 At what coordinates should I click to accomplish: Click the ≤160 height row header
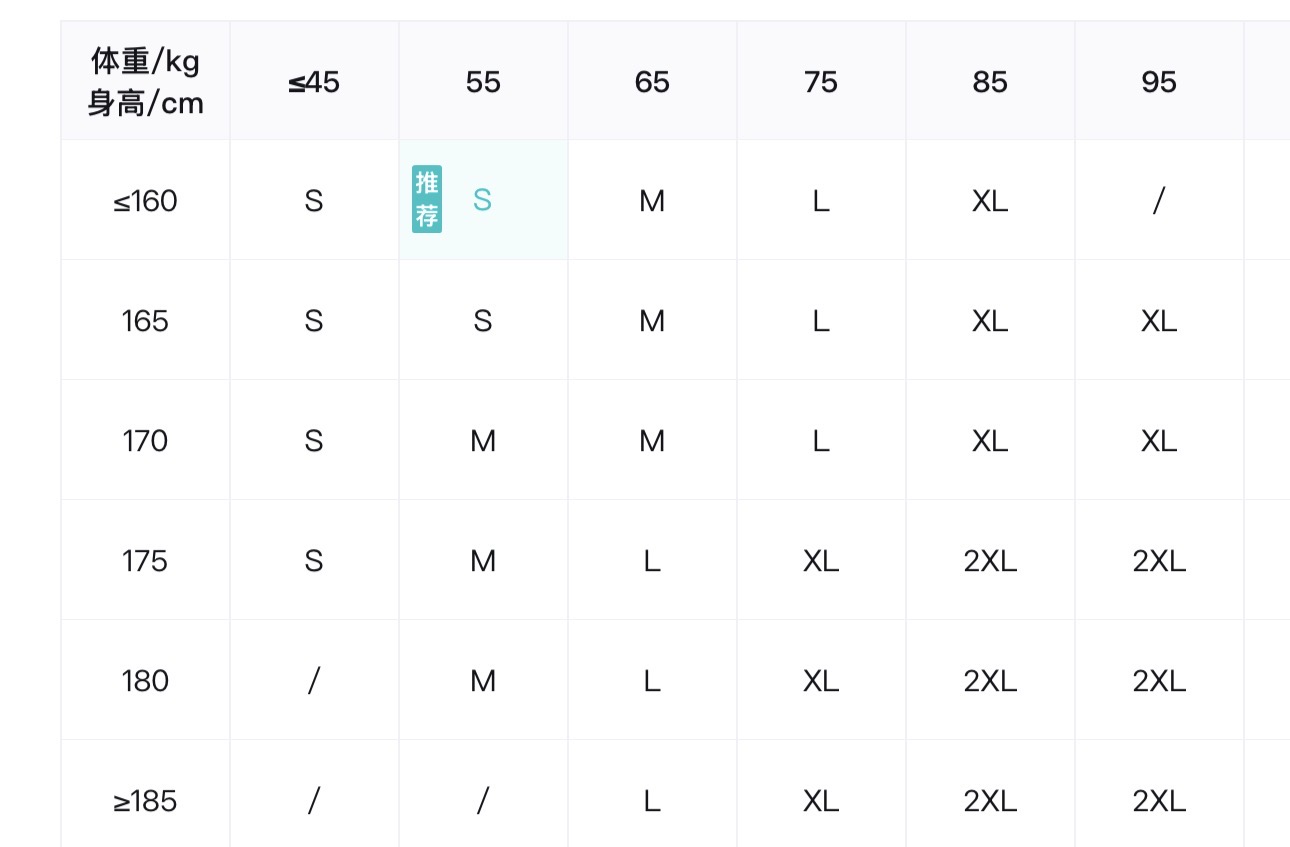tap(146, 201)
